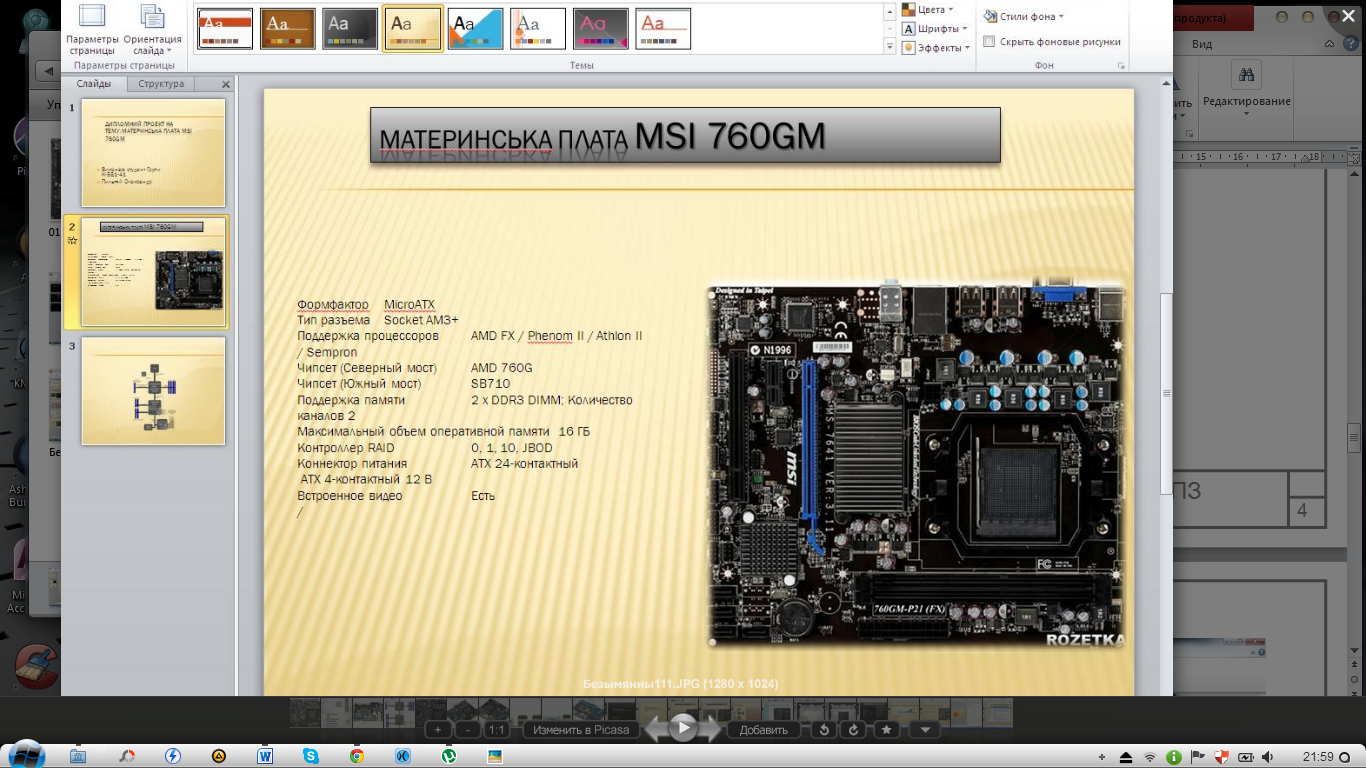Rotate the photo counterclockwise
Screen dimensions: 1366x768
tap(824, 730)
